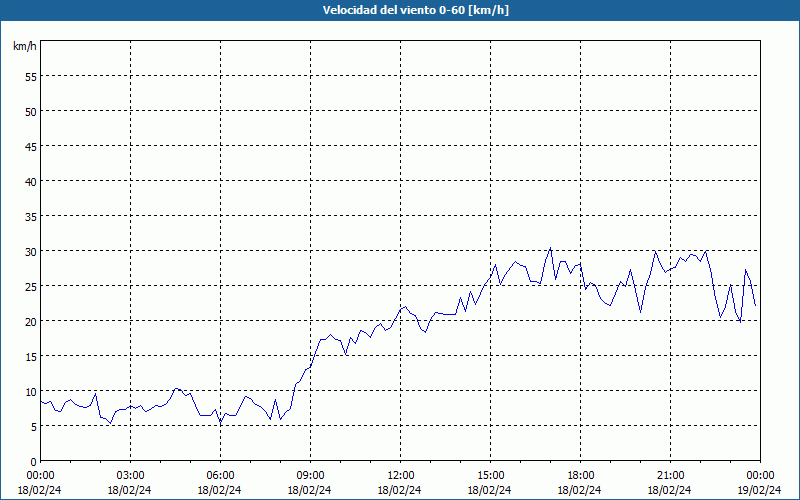
Task: Click the 21:00 time label
Action: 670,476
